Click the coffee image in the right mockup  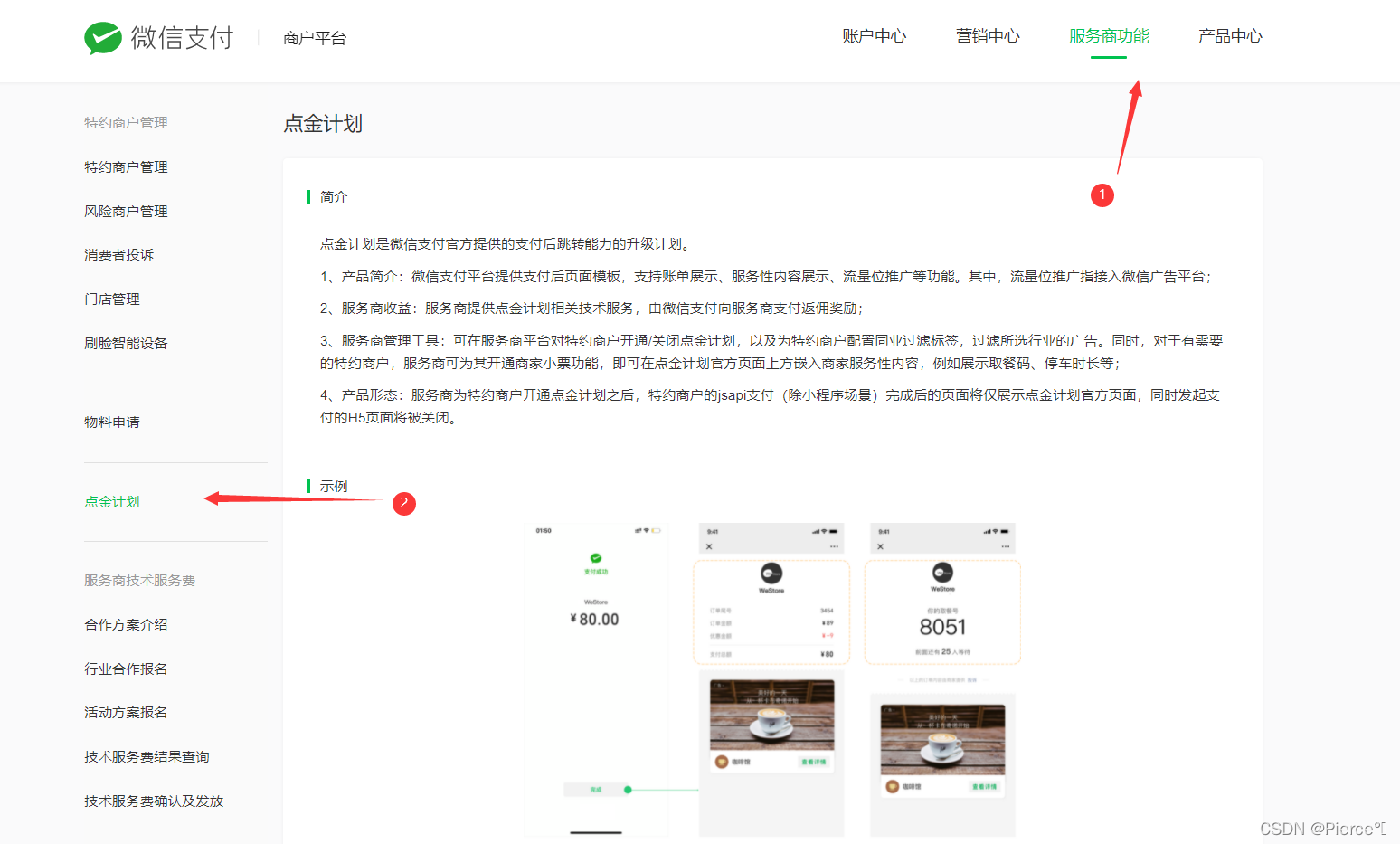pyautogui.click(x=942, y=740)
